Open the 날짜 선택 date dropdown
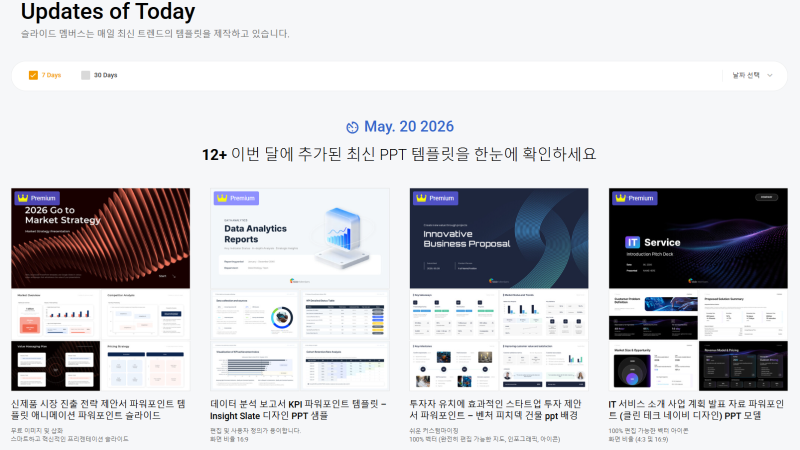 (753, 75)
